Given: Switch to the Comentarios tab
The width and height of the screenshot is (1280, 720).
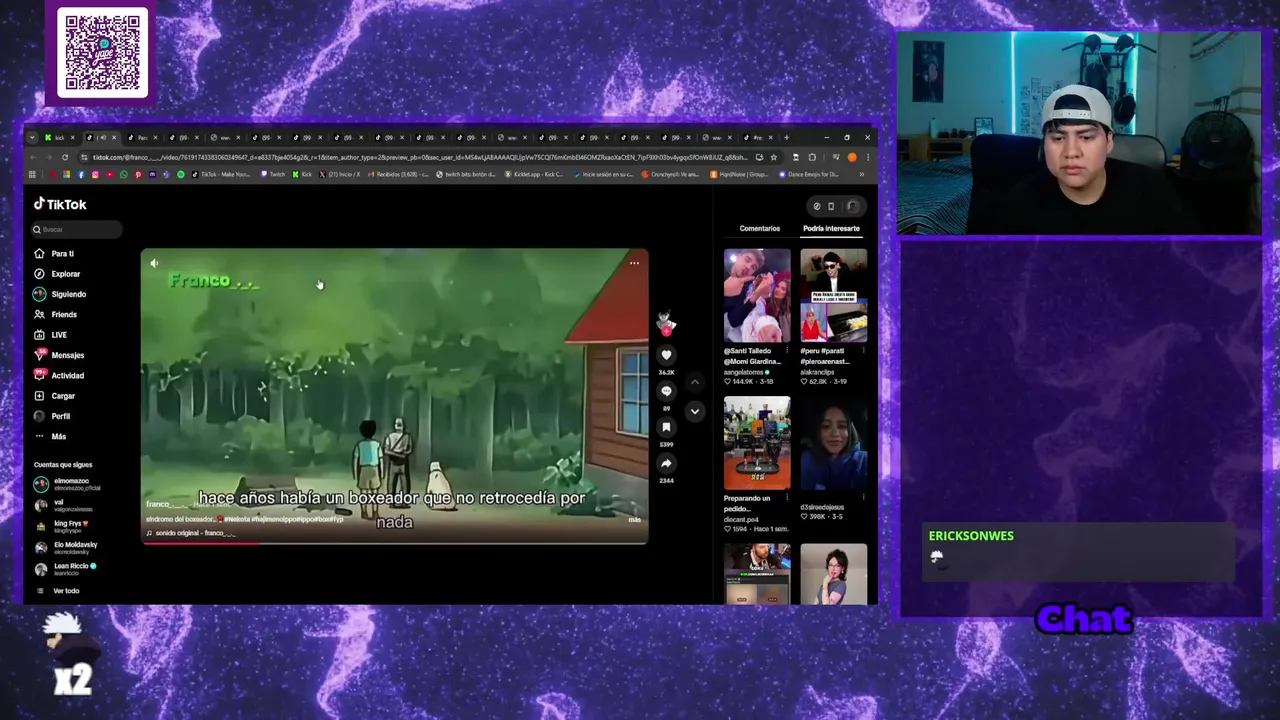Looking at the screenshot, I should tap(760, 228).
